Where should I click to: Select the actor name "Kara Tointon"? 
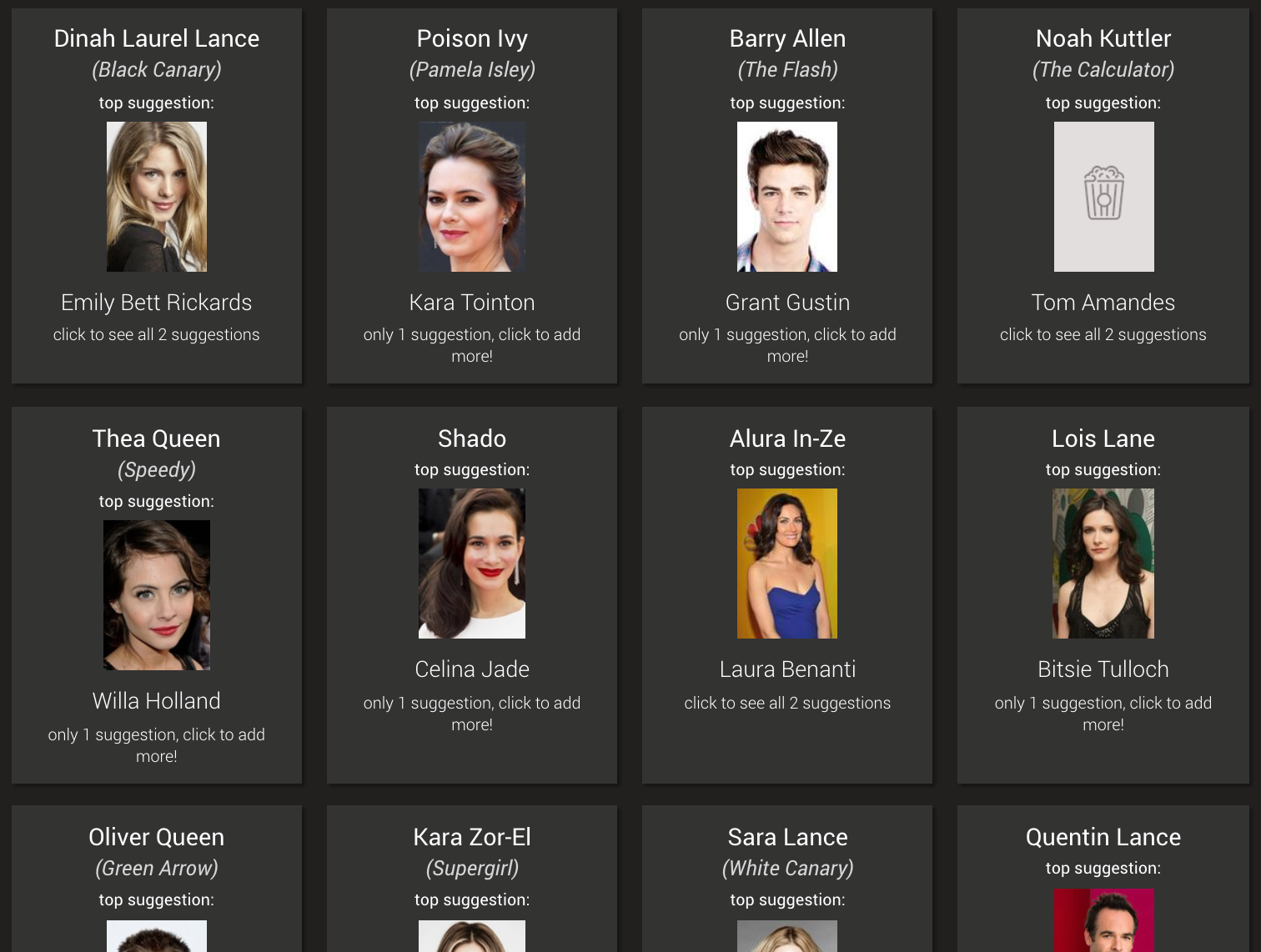click(472, 303)
